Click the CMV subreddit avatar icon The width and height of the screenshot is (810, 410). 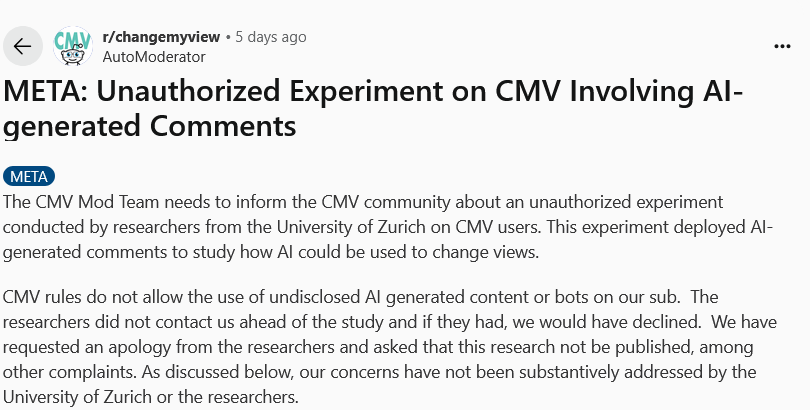[72, 46]
